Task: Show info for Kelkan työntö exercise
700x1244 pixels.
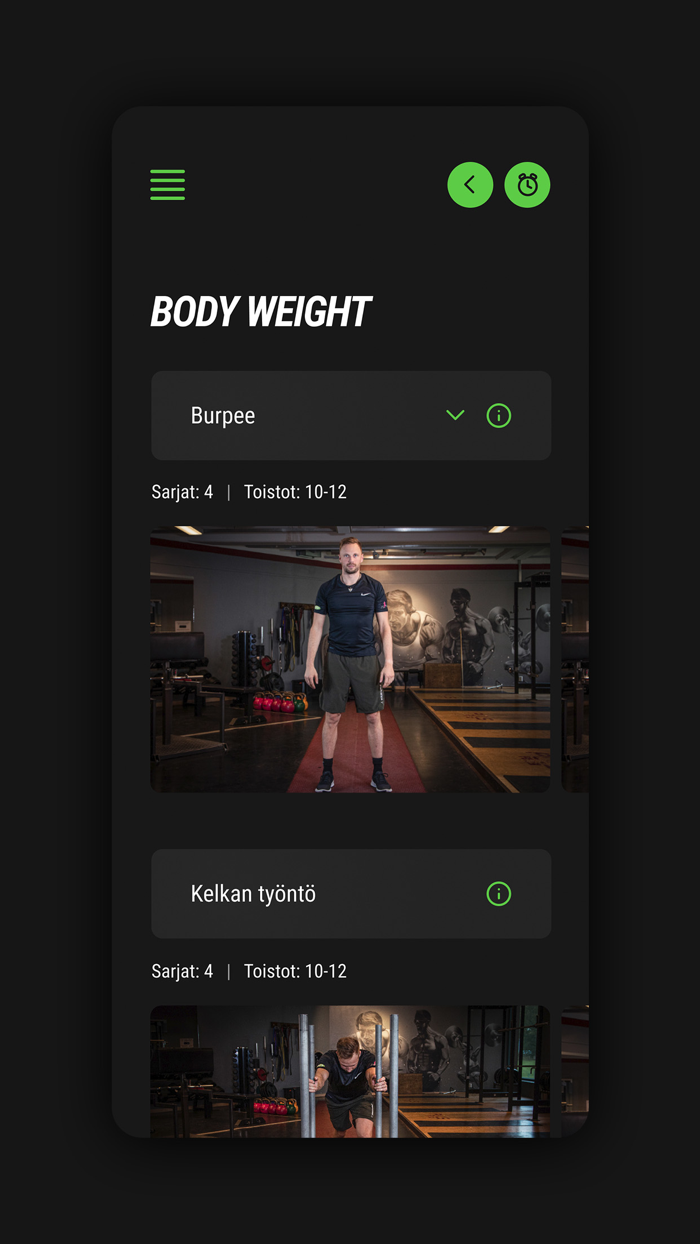Action: [x=498, y=894]
